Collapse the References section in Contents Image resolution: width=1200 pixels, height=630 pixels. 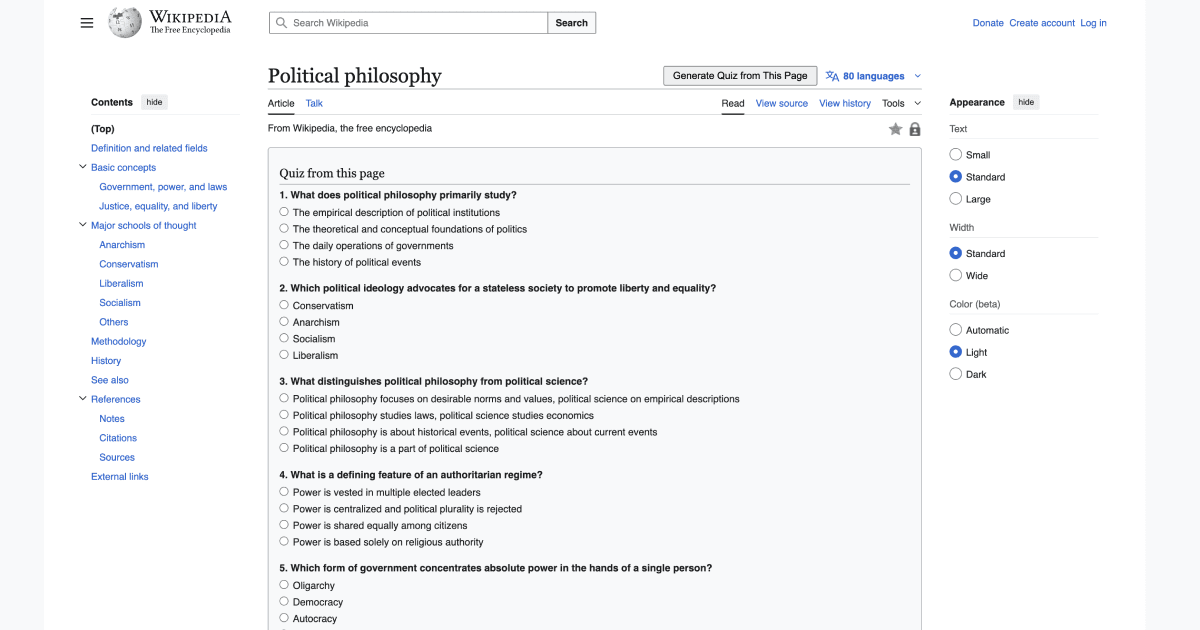click(x=83, y=398)
